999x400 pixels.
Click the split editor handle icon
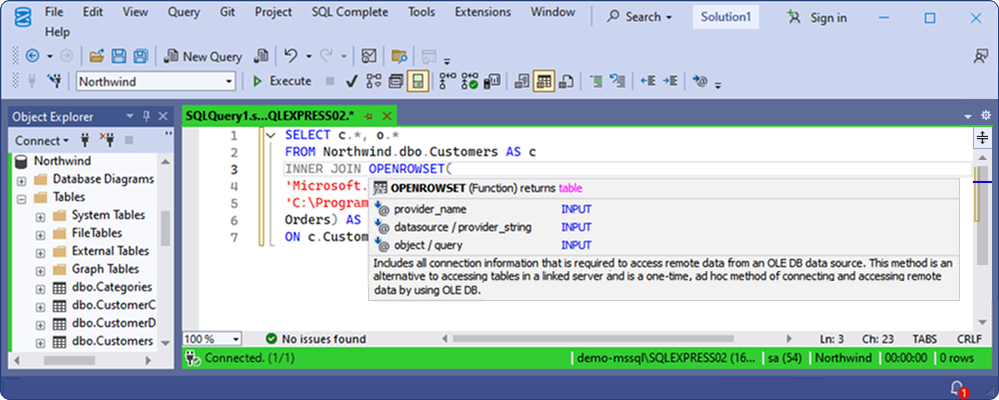(982, 137)
